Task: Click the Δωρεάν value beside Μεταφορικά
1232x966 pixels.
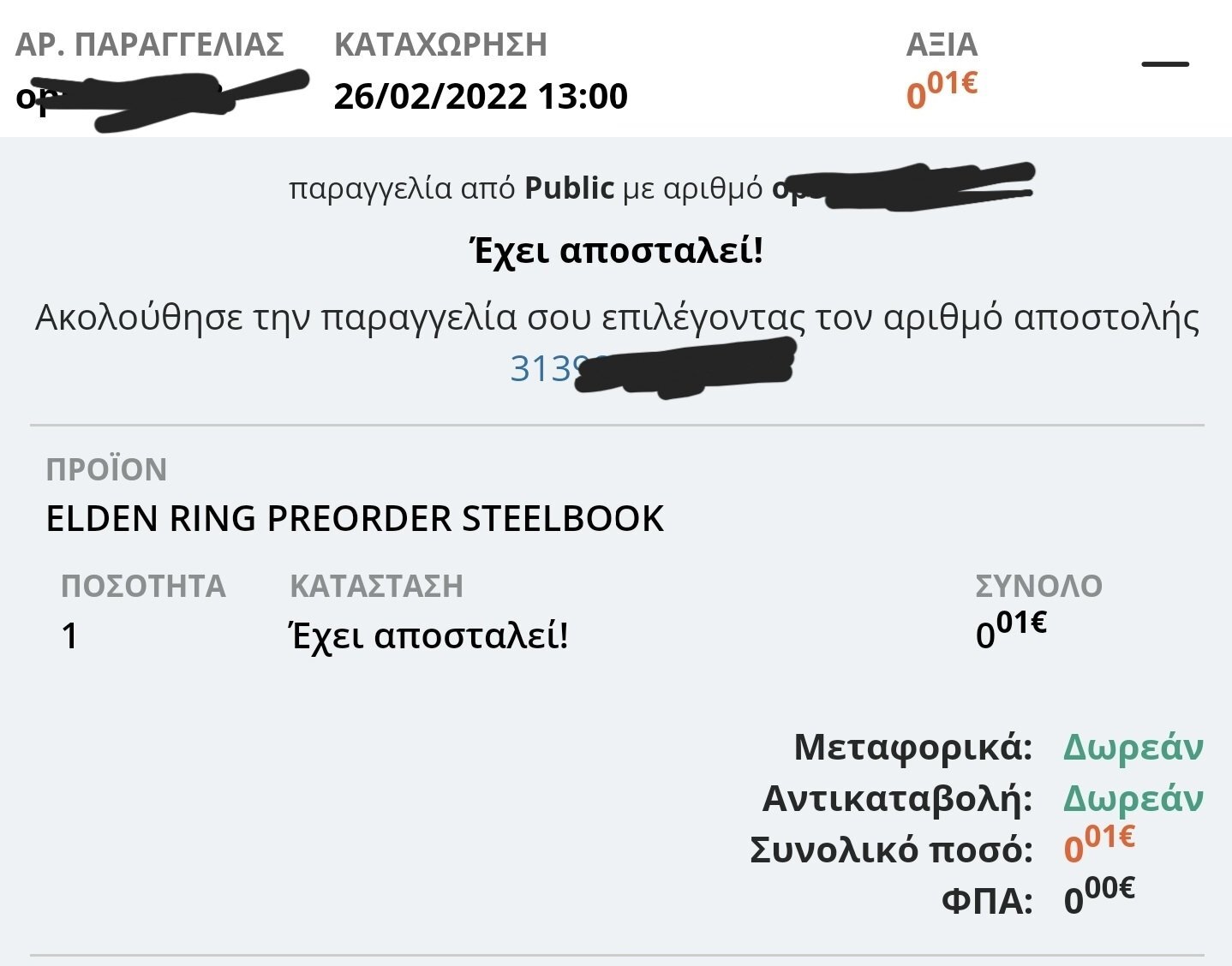Action: tap(1133, 748)
